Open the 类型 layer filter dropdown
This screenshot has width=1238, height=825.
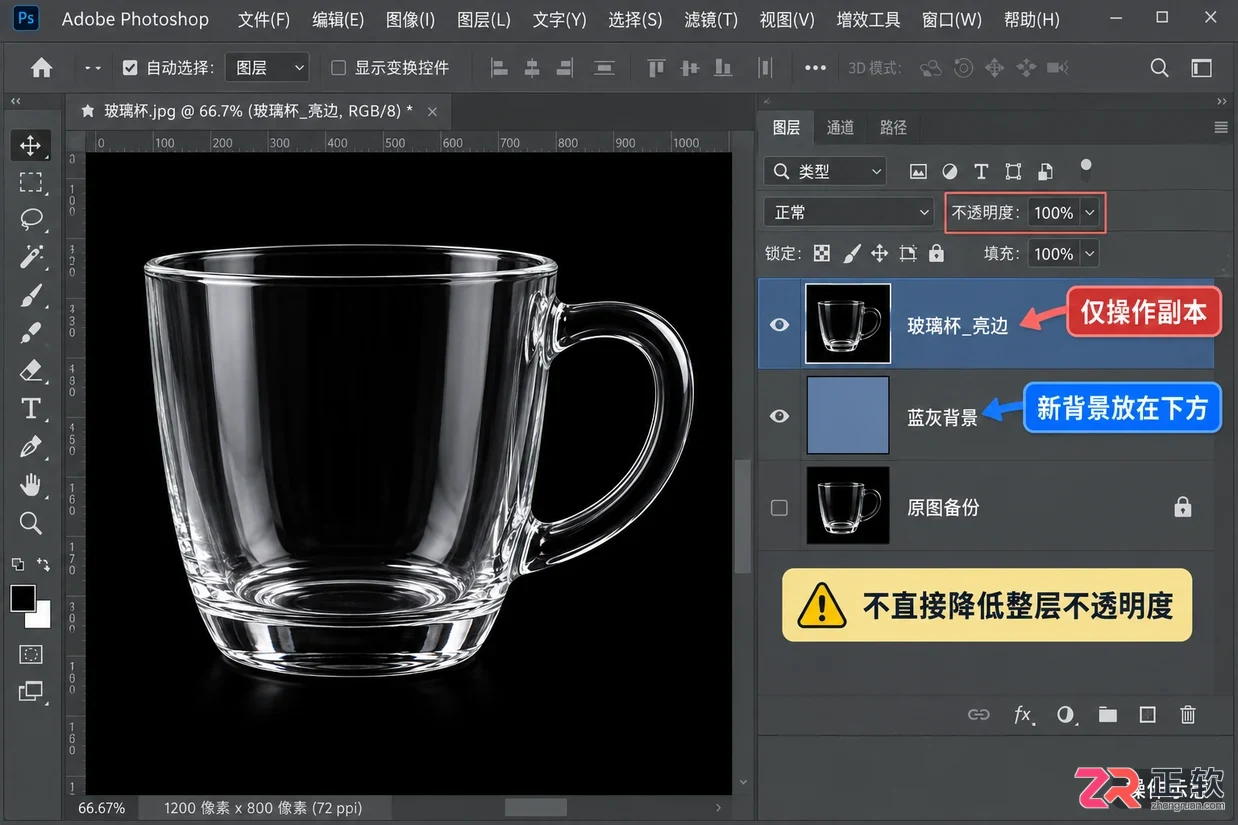[825, 172]
